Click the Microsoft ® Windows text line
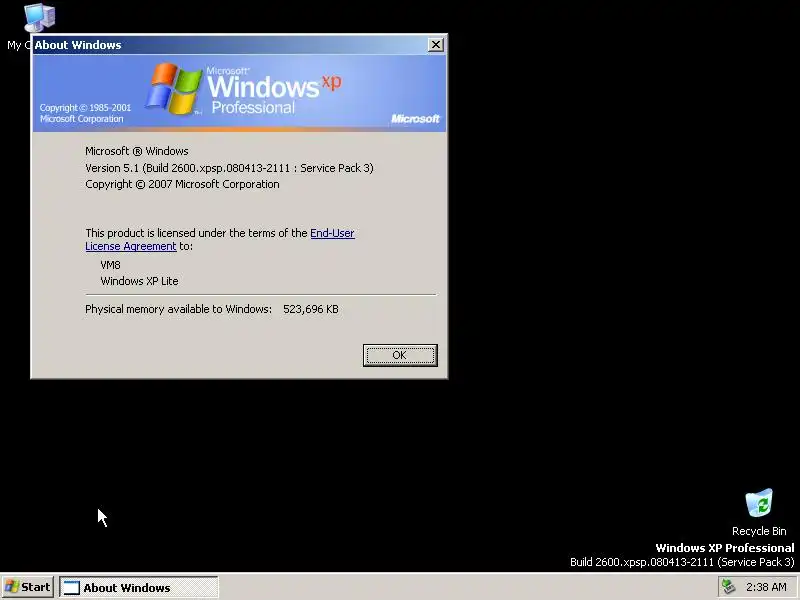Screen dimensions: 800x600 coord(137,151)
